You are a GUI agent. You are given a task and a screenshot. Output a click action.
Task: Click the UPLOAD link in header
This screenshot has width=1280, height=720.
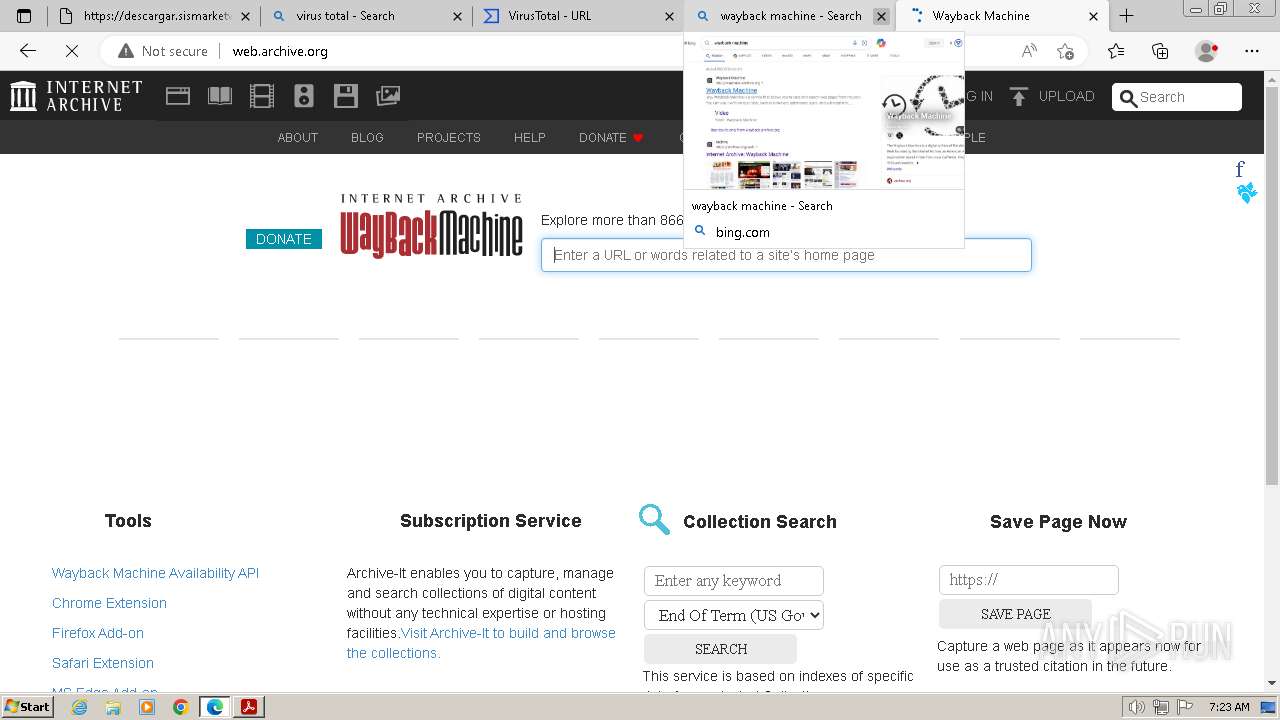point(1066,96)
